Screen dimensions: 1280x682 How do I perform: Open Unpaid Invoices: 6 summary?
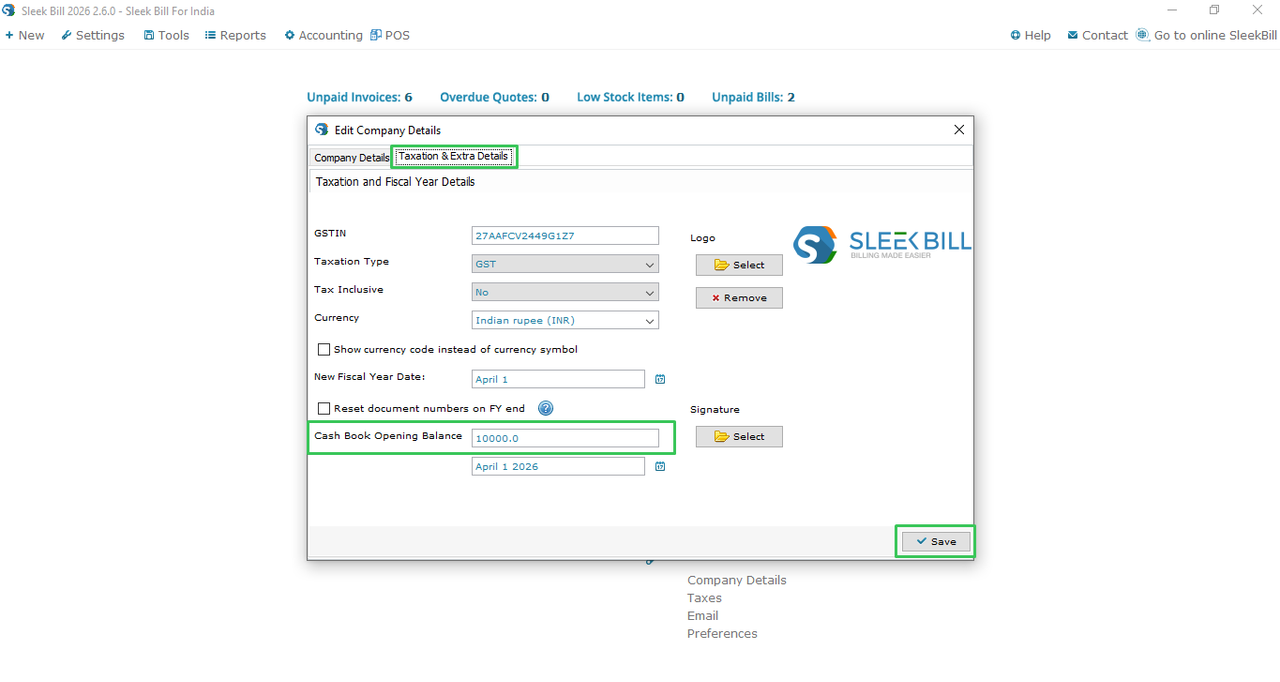tap(360, 97)
